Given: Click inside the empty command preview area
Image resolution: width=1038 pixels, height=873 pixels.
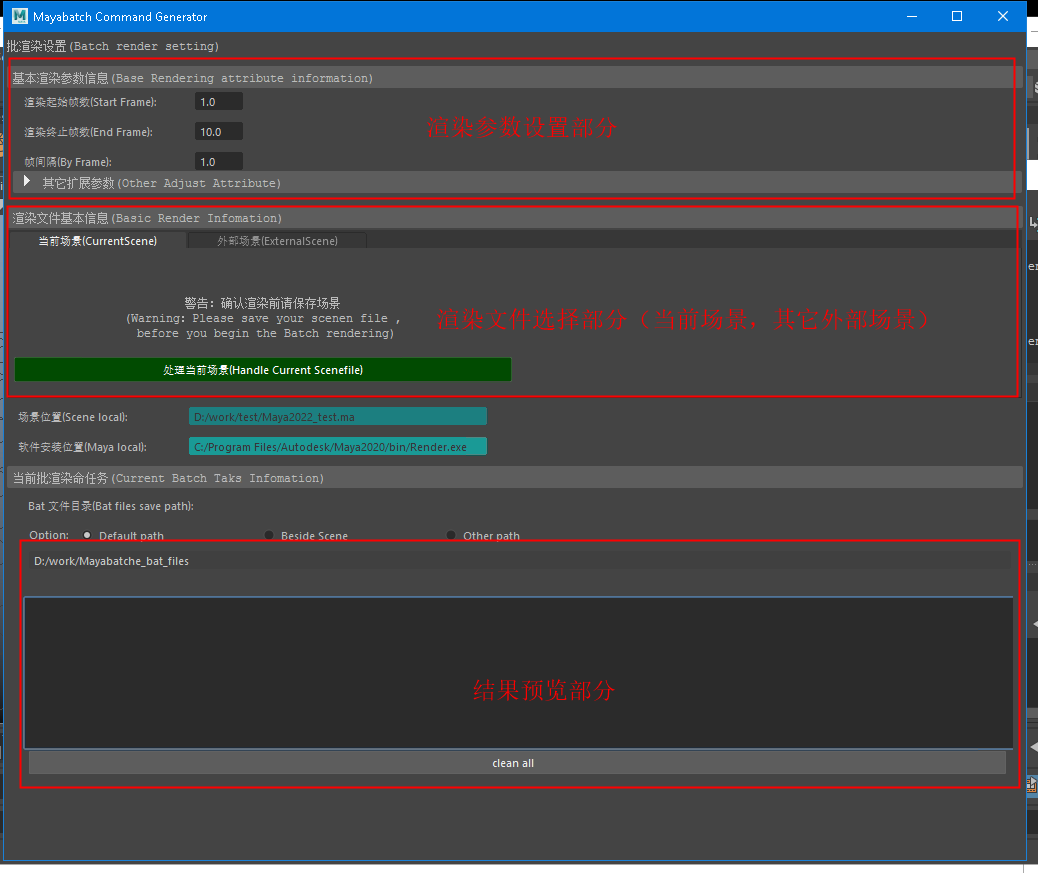Looking at the screenshot, I should coord(516,672).
